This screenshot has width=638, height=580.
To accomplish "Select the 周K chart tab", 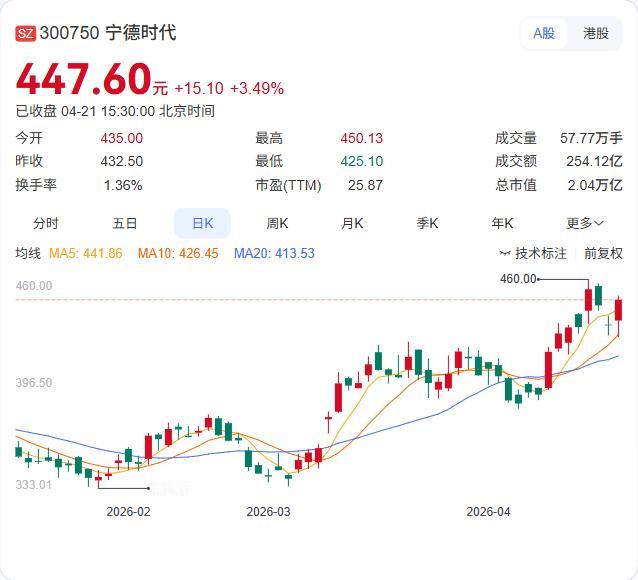I will click(x=277, y=223).
